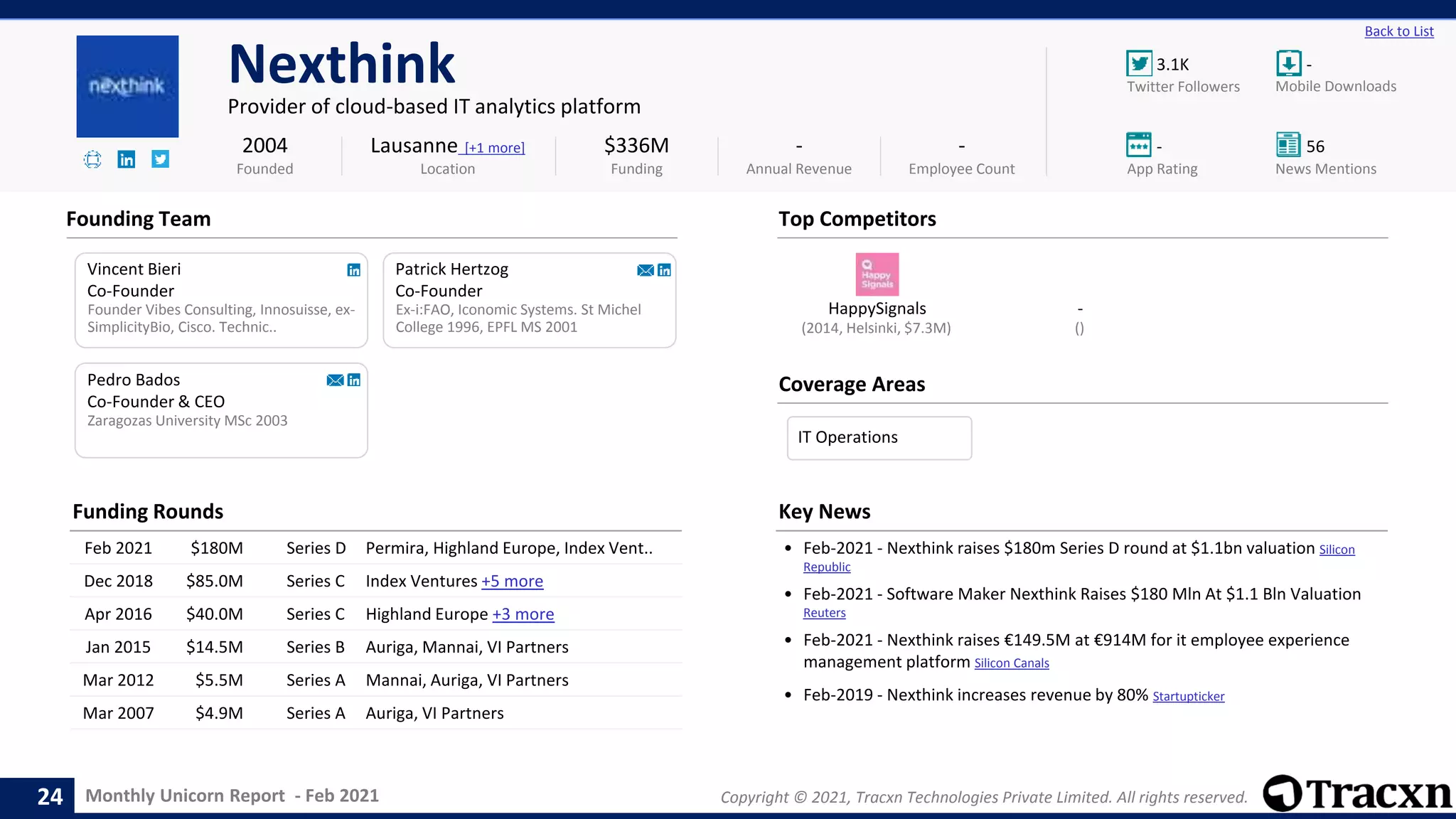
Task: Click Patrick Hertzog's name card
Action: pos(530,300)
